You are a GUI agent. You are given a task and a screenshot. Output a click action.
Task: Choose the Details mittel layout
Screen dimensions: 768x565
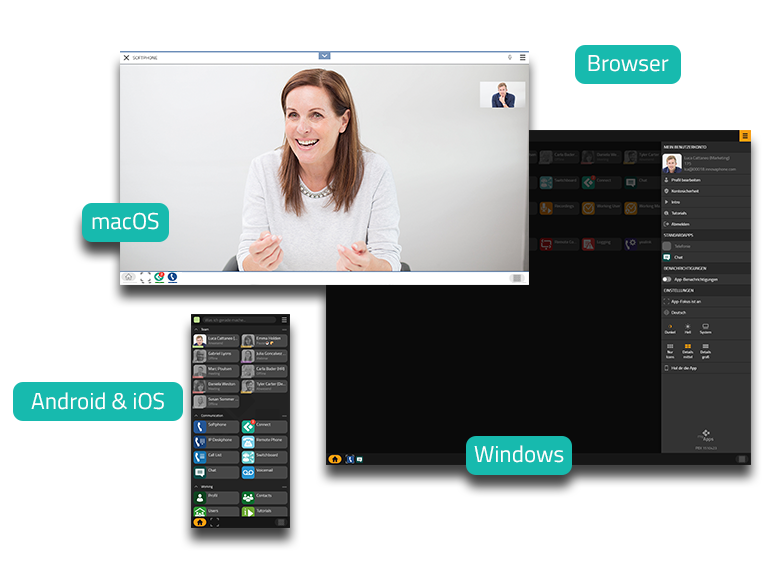[688, 351]
